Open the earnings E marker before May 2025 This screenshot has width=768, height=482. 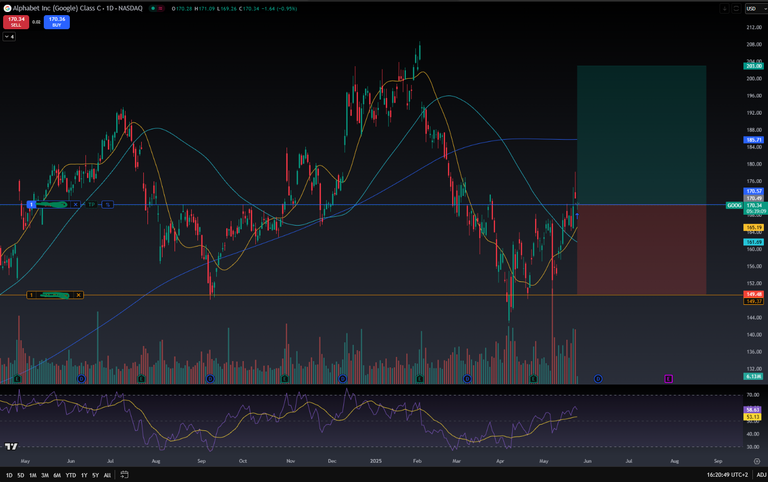coord(533,379)
